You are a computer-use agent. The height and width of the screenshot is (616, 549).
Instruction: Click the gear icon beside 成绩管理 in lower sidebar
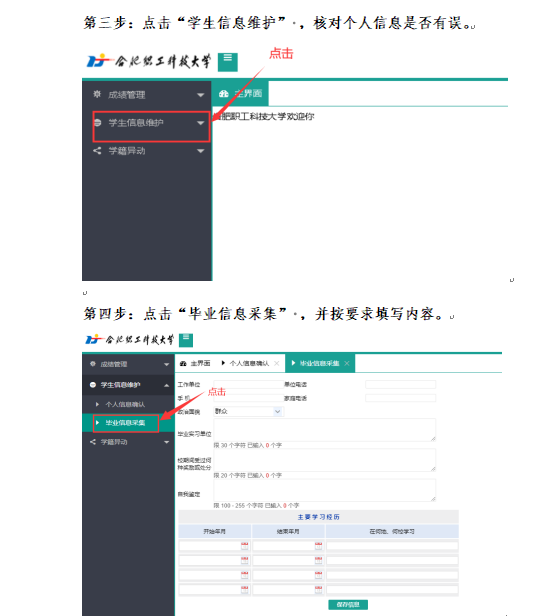point(93,364)
